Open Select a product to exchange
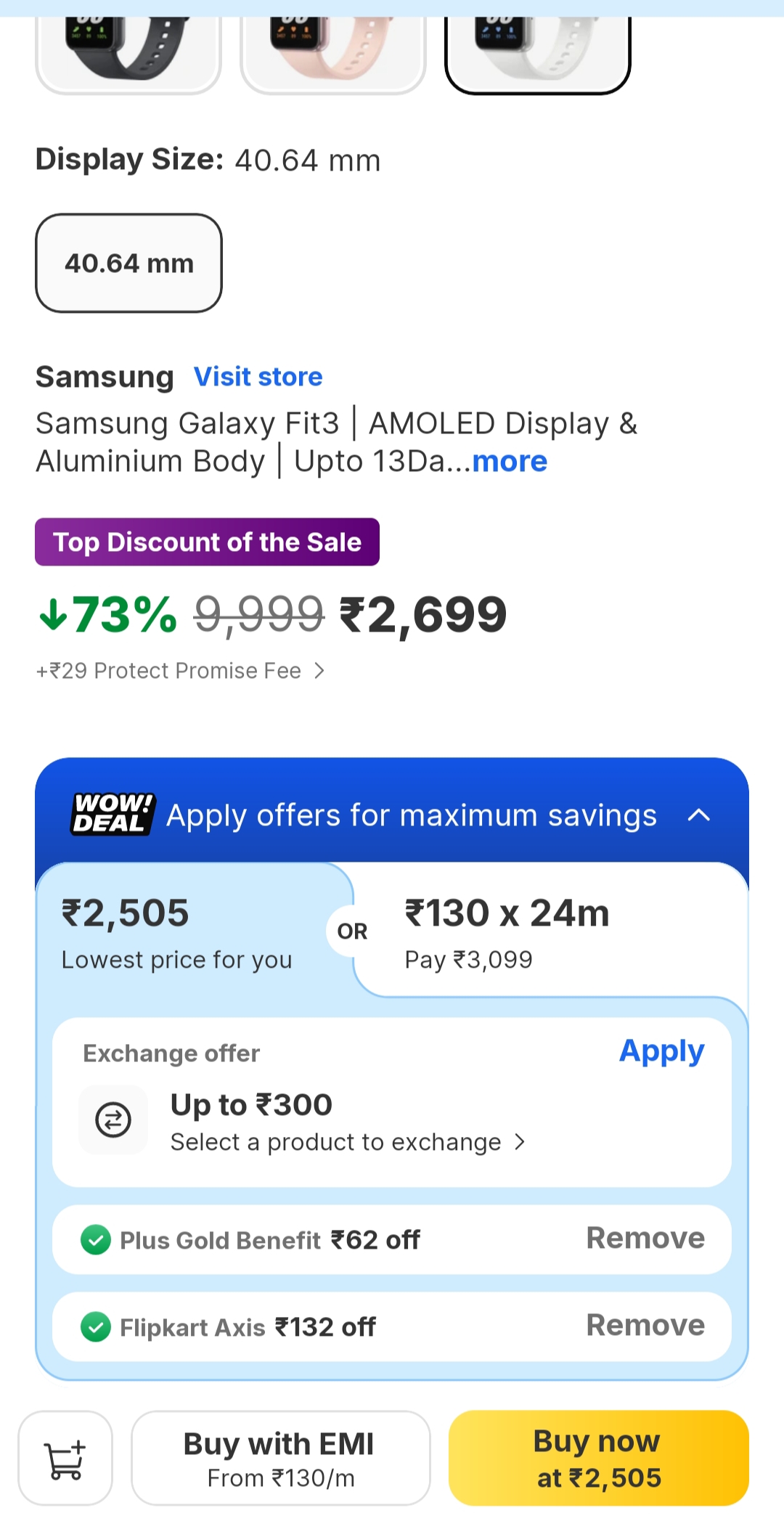This screenshot has height=1521, width=784. click(x=347, y=1143)
